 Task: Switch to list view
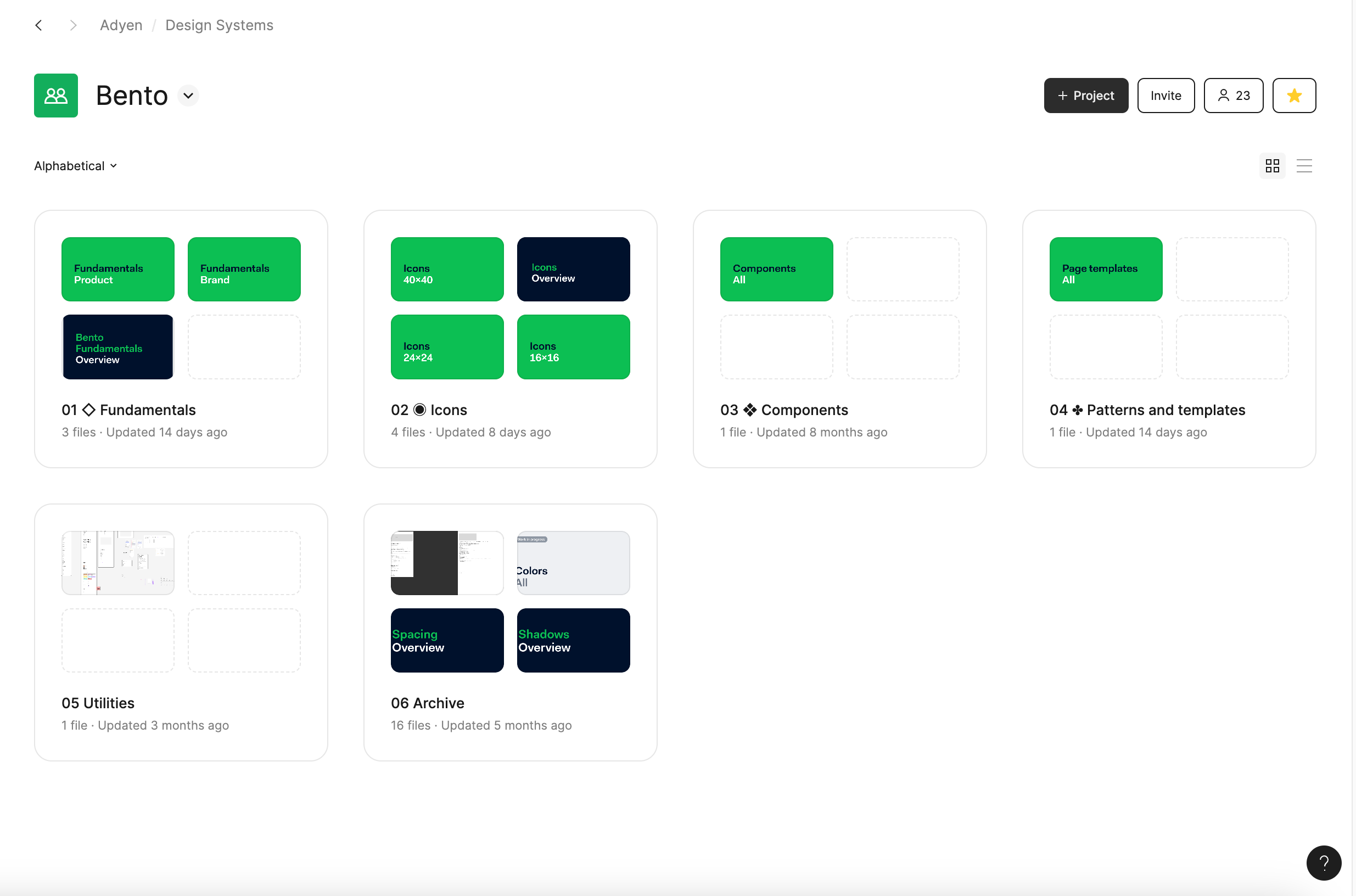[1304, 166]
